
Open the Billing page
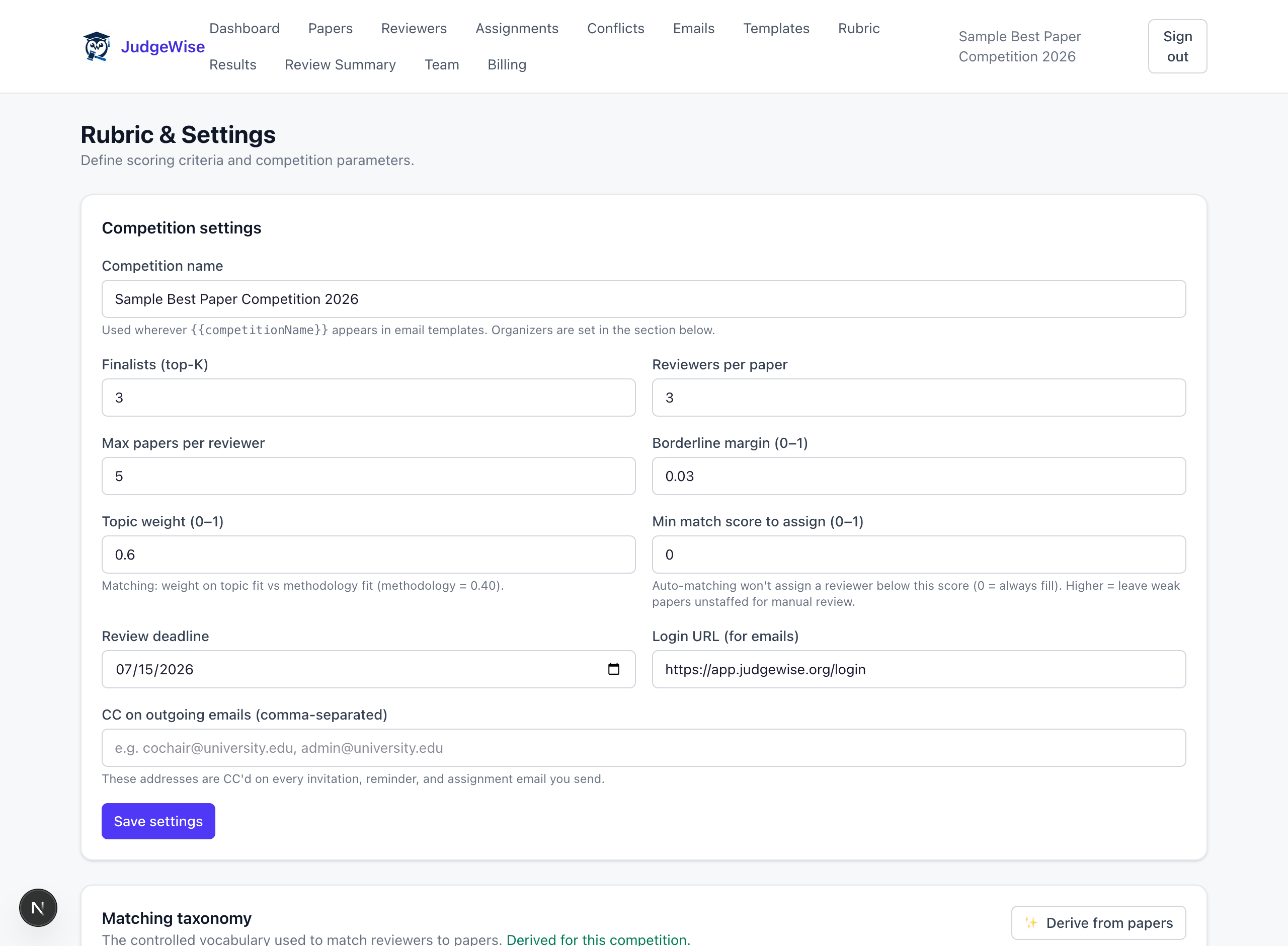click(x=507, y=65)
